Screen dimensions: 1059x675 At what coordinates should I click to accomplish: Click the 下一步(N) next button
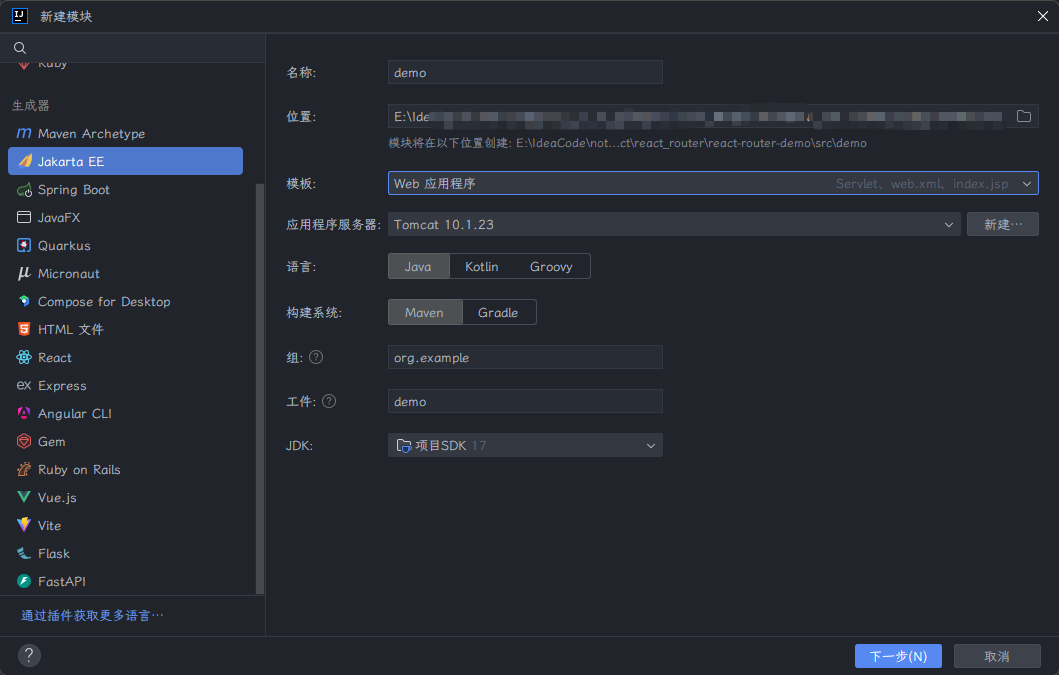tap(898, 656)
